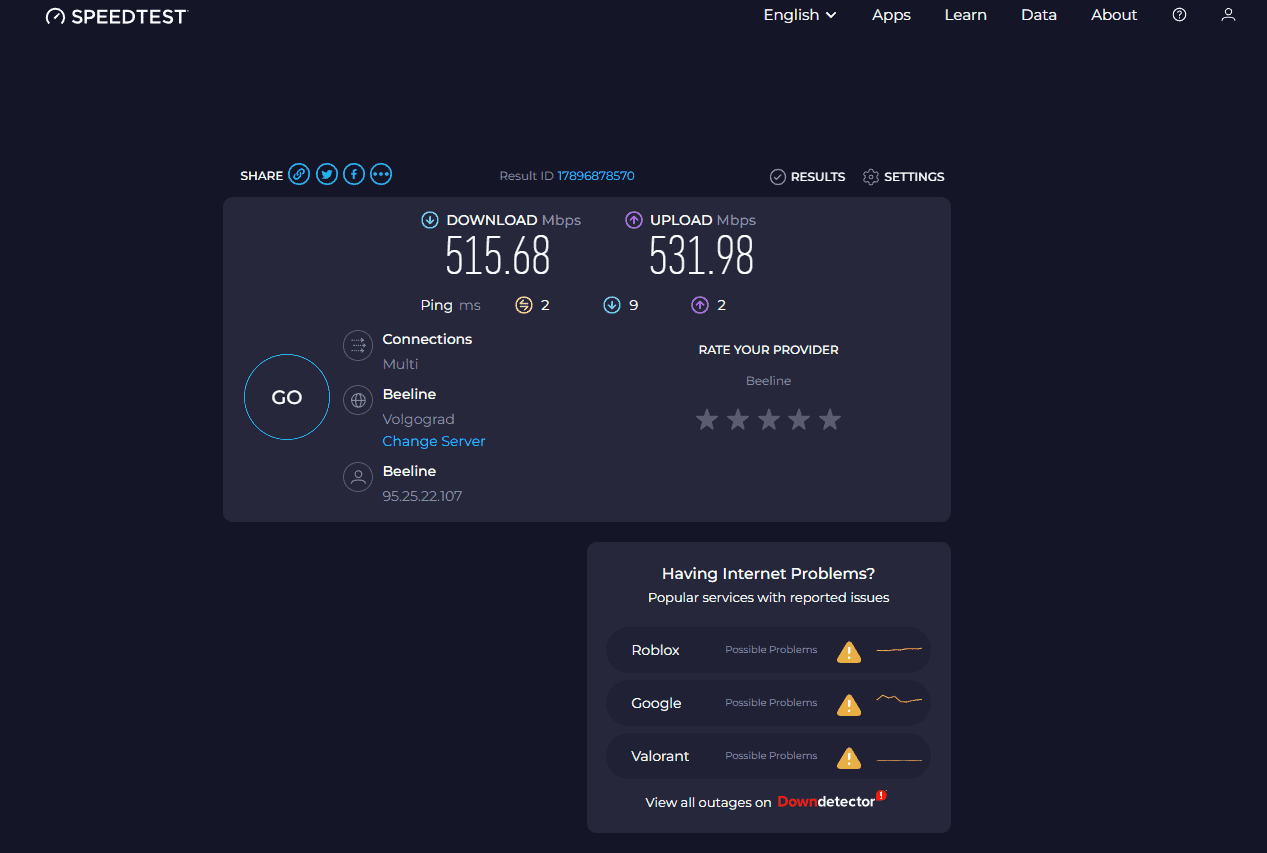1267x853 pixels.
Task: Open the Apps menu
Action: pos(891,15)
